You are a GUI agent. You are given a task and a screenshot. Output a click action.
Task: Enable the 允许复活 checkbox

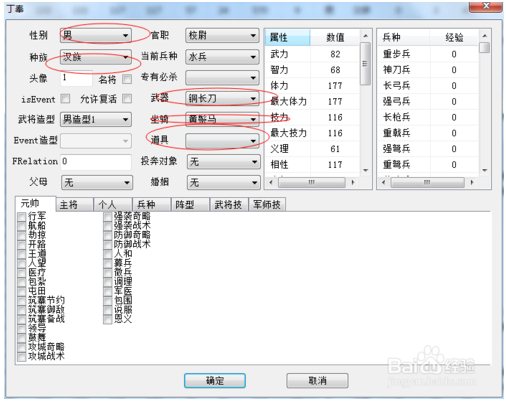(x=127, y=99)
